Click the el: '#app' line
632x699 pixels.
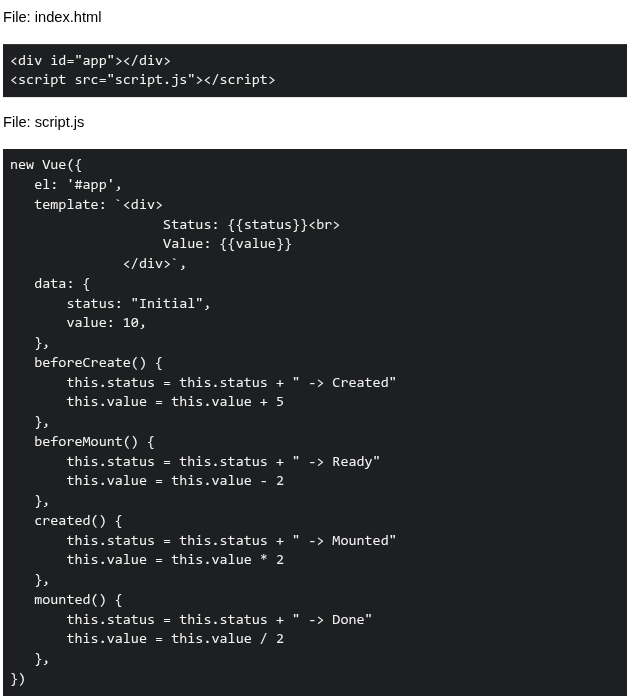point(78,185)
